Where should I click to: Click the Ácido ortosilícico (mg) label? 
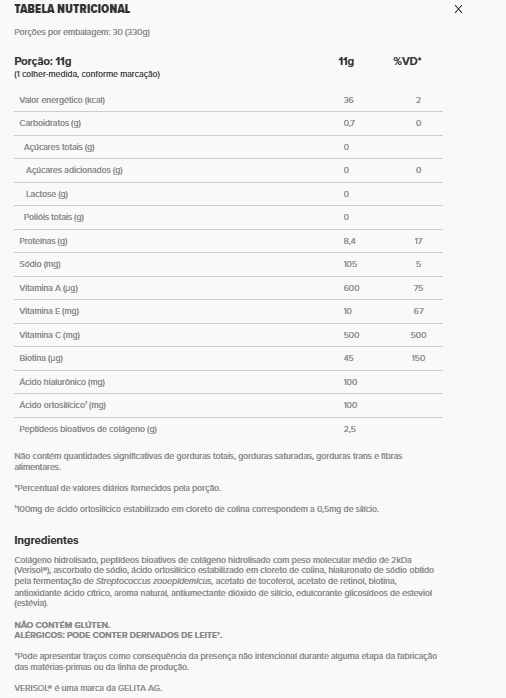pos(62,405)
